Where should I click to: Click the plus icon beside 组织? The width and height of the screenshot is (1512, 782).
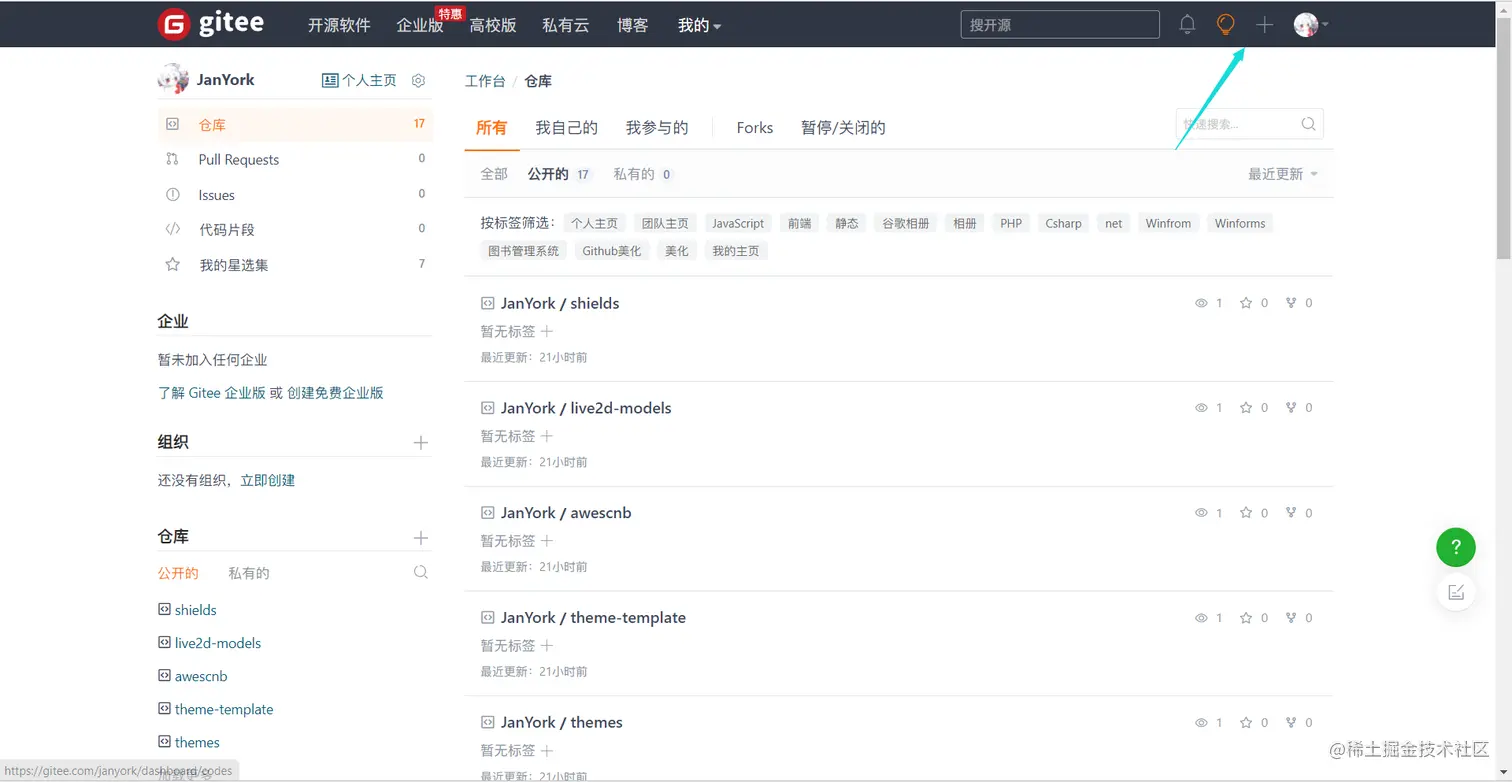(421, 442)
